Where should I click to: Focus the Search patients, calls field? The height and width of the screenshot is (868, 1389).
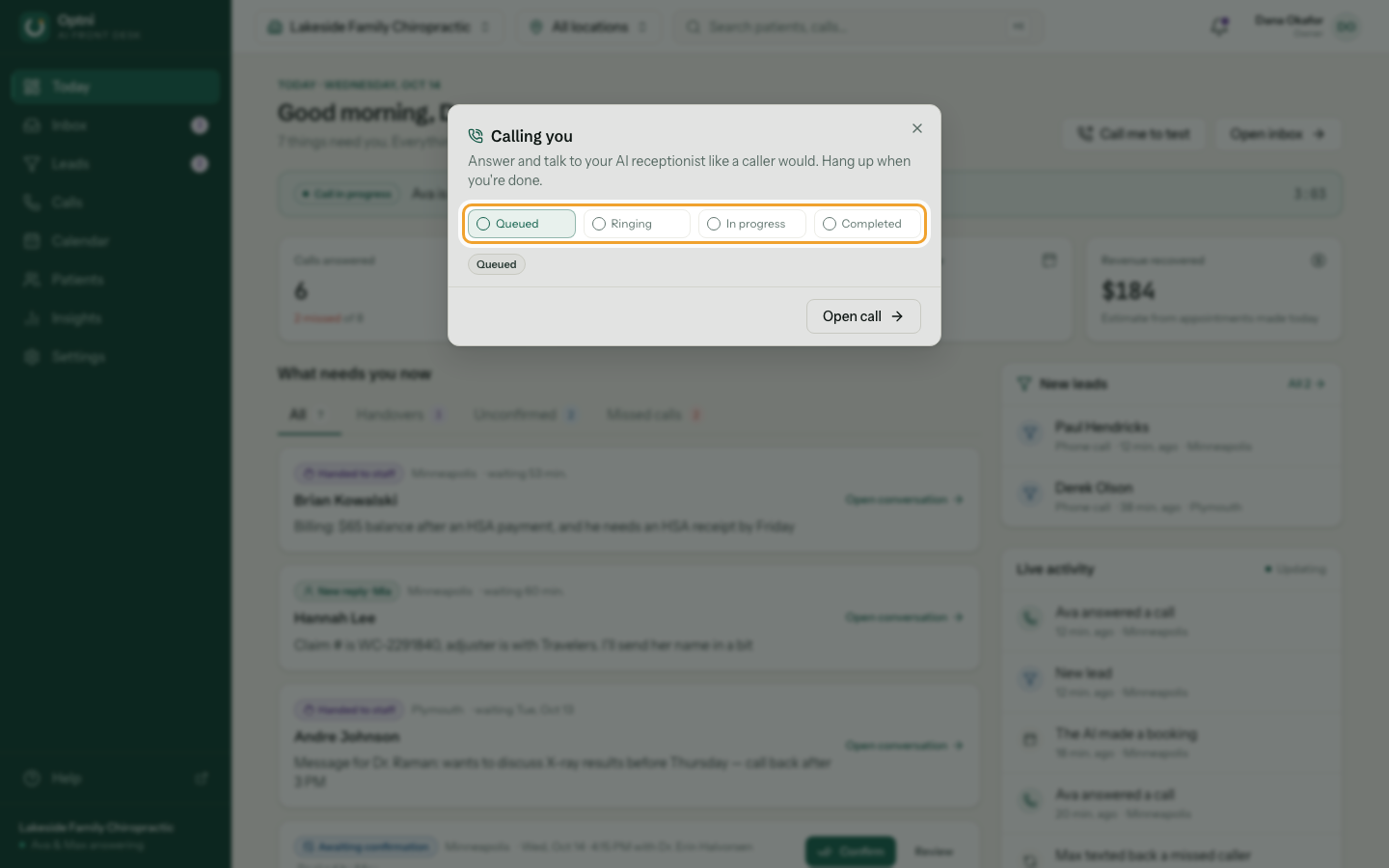click(858, 27)
